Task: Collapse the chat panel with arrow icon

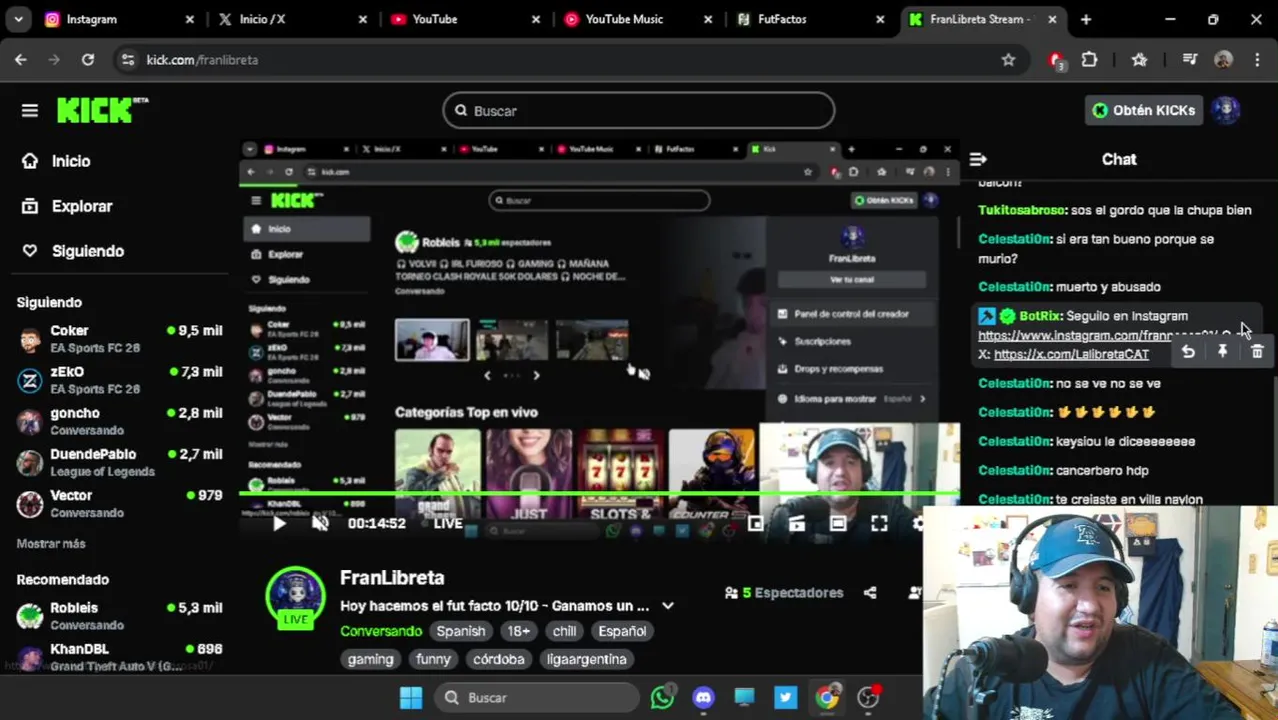Action: [978, 159]
